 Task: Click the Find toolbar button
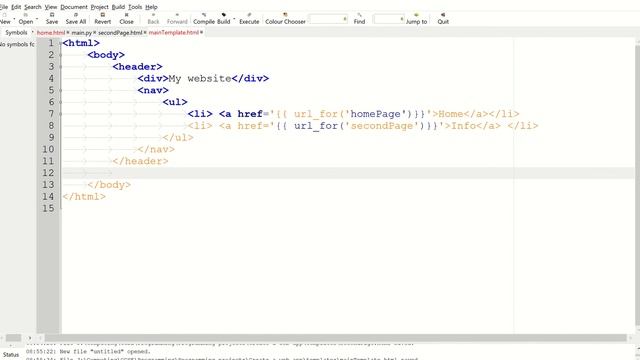tap(359, 18)
